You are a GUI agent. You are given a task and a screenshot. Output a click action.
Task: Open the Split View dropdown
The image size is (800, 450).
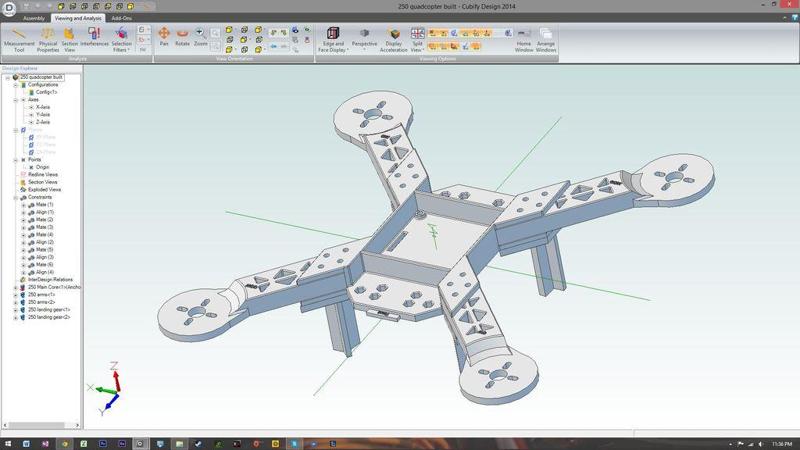(x=417, y=40)
